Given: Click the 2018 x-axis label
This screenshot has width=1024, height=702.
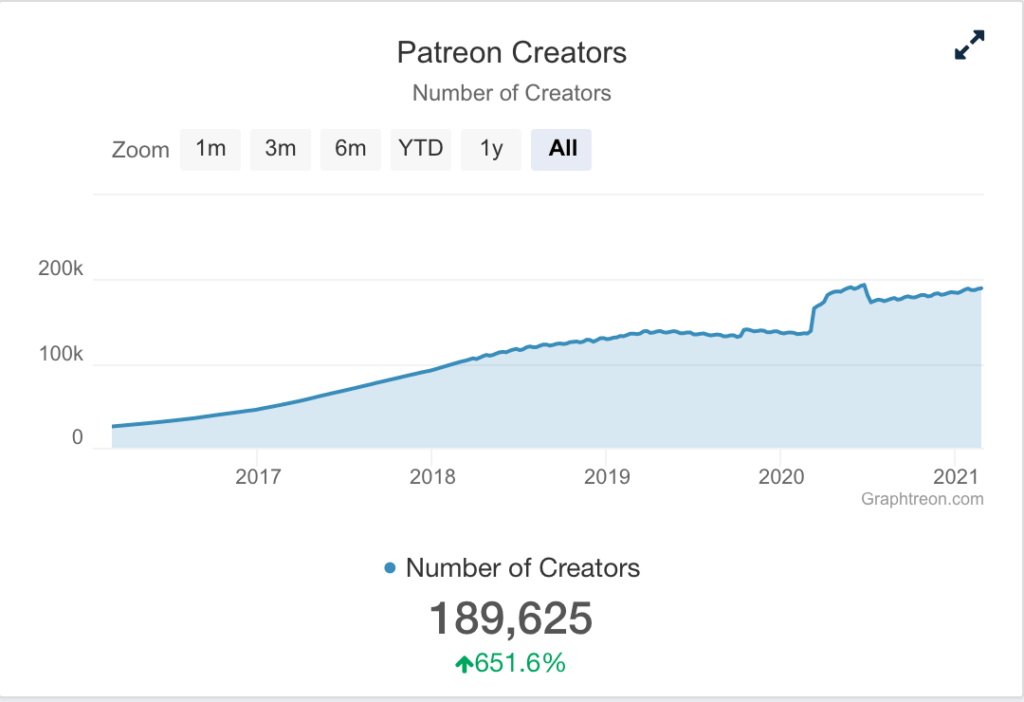Looking at the screenshot, I should (432, 477).
